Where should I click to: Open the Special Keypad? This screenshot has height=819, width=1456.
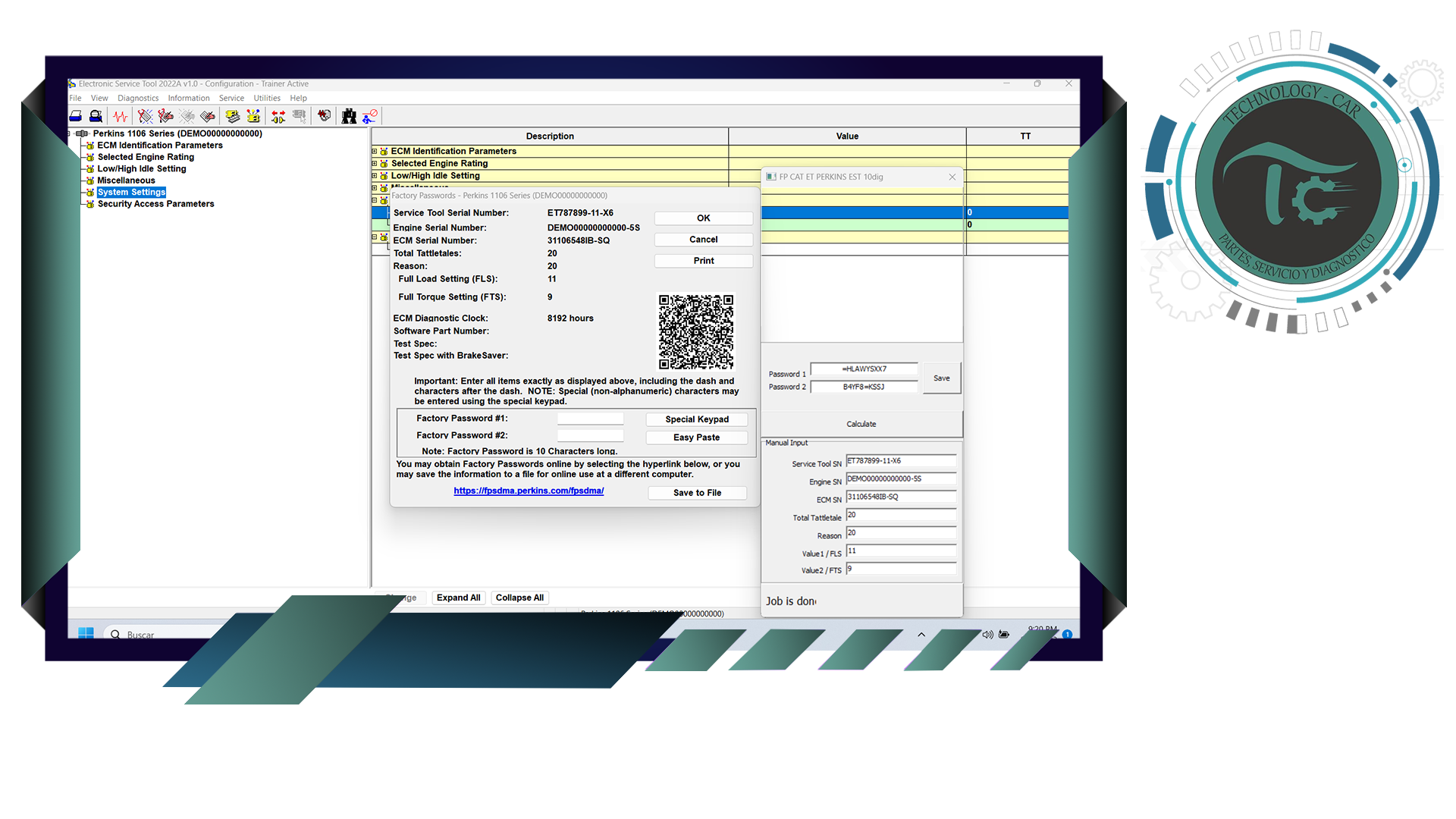(x=697, y=419)
